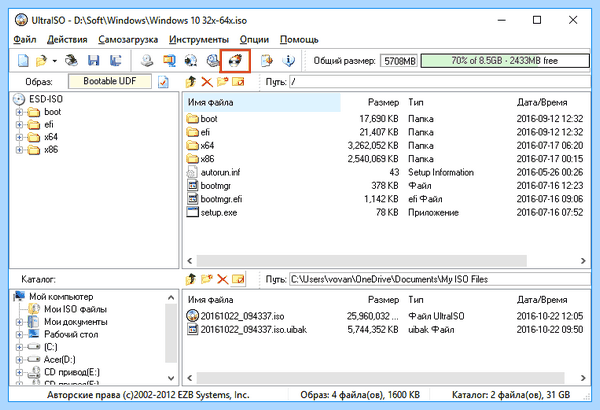The width and height of the screenshot is (600, 410).
Task: Select Мои ISO файлы in the catalog tree
Action: coord(75,309)
